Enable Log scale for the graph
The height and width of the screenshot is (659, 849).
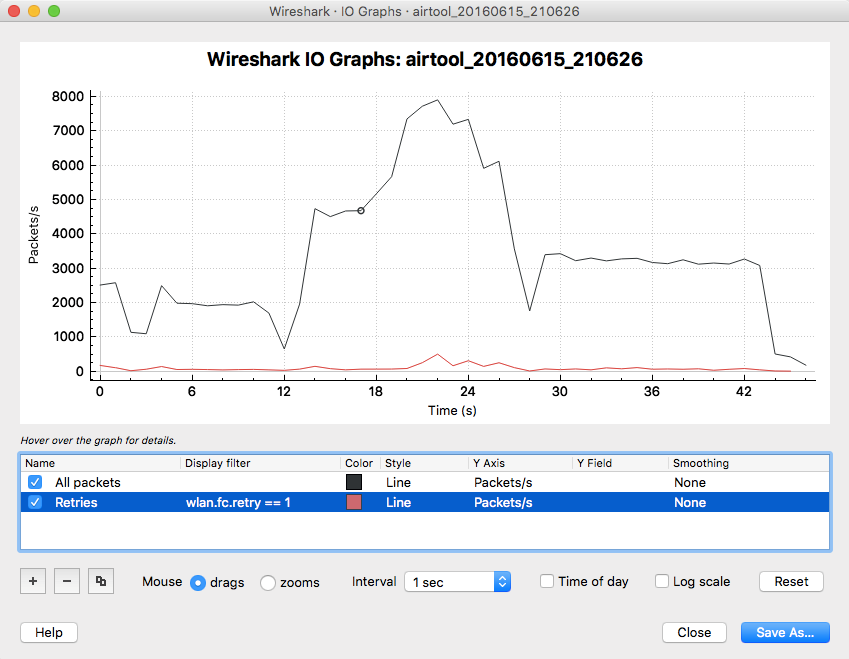[661, 581]
